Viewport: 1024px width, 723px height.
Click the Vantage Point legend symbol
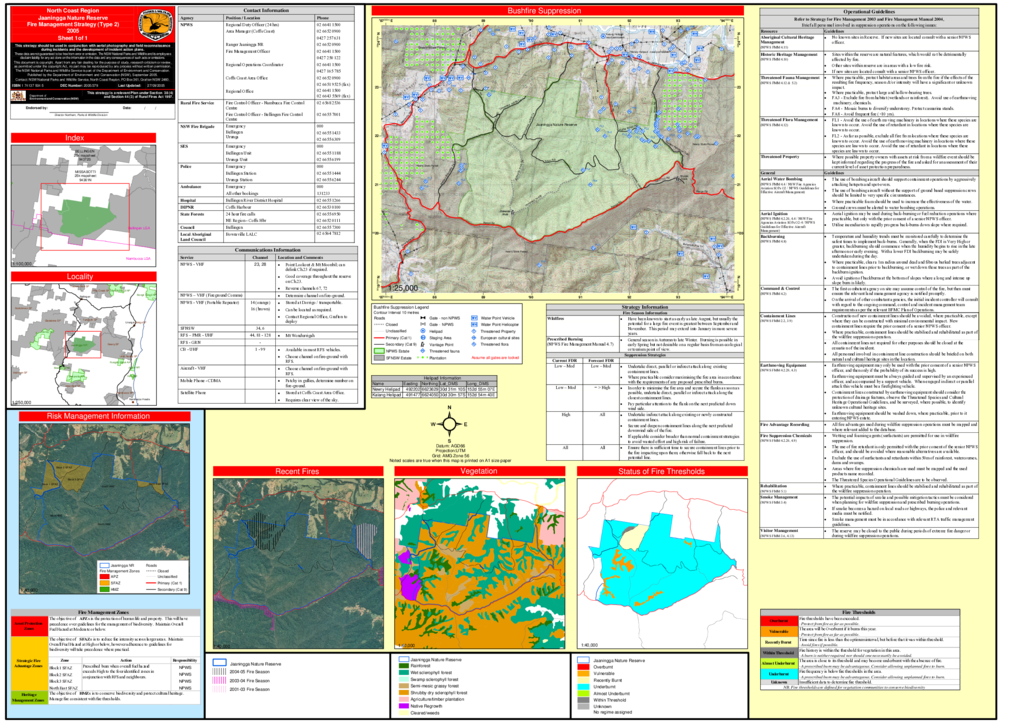pyautogui.click(x=423, y=344)
